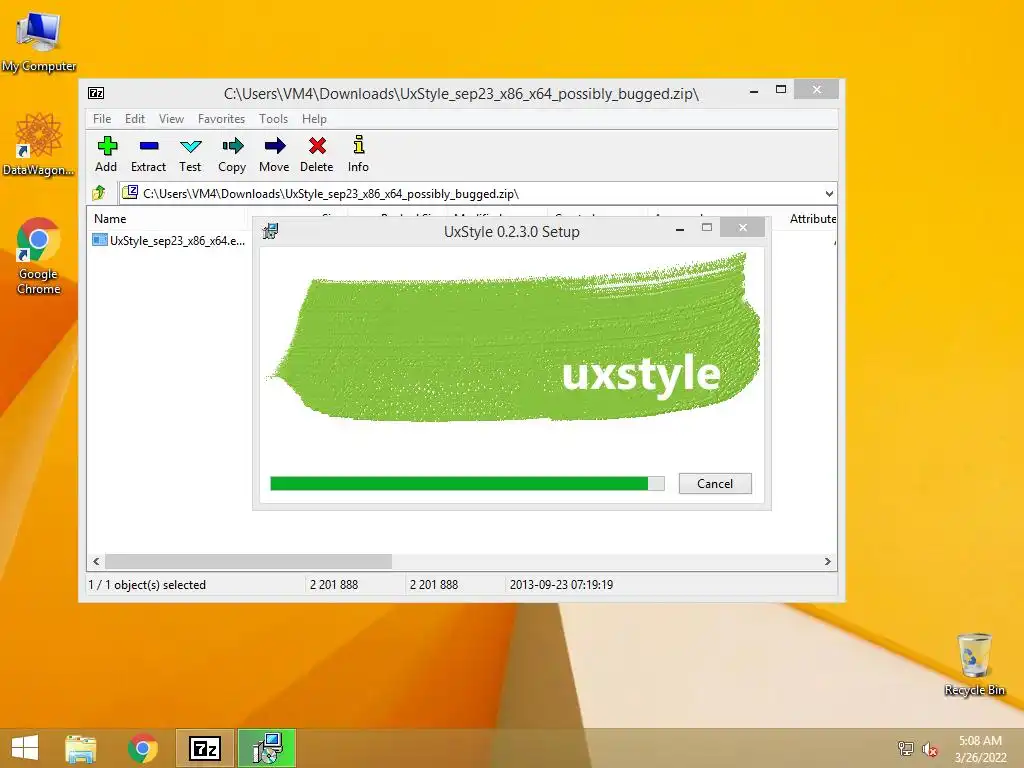Open the Edit menu
The width and height of the screenshot is (1024, 768).
pos(135,119)
